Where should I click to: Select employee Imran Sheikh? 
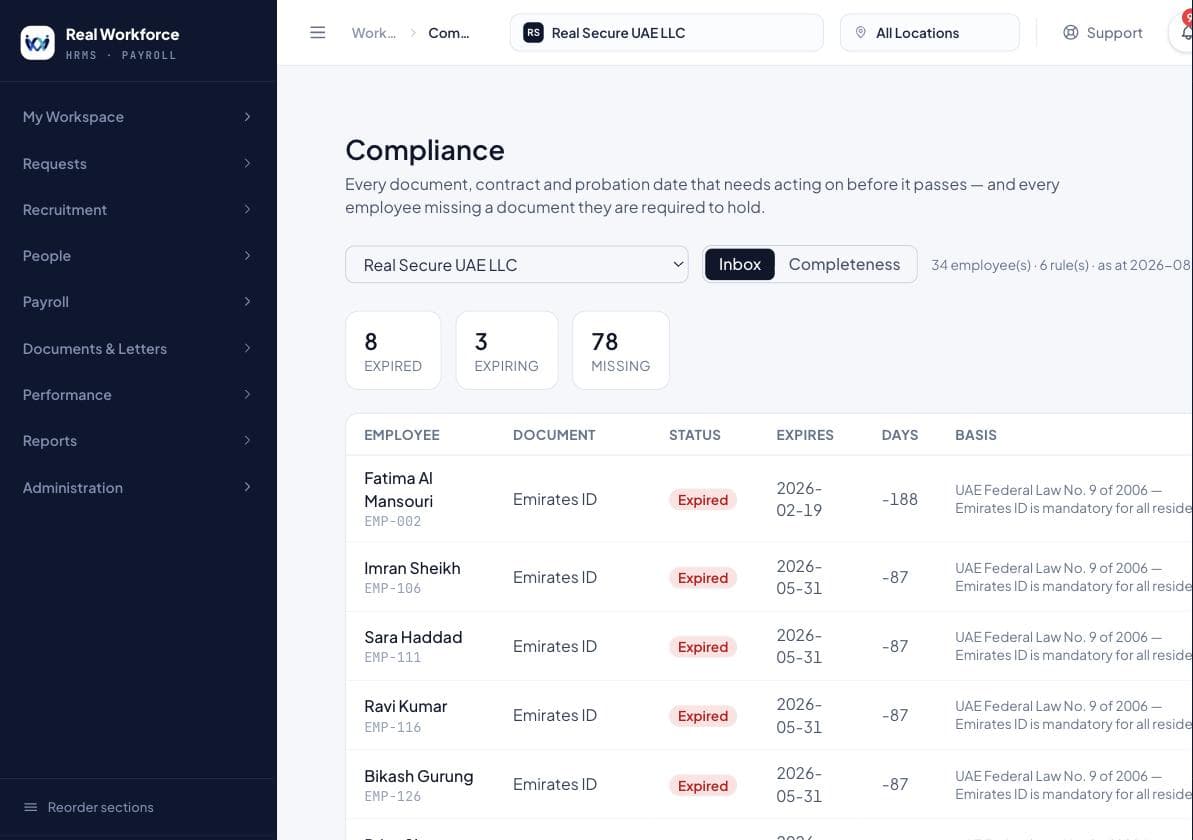click(412, 568)
